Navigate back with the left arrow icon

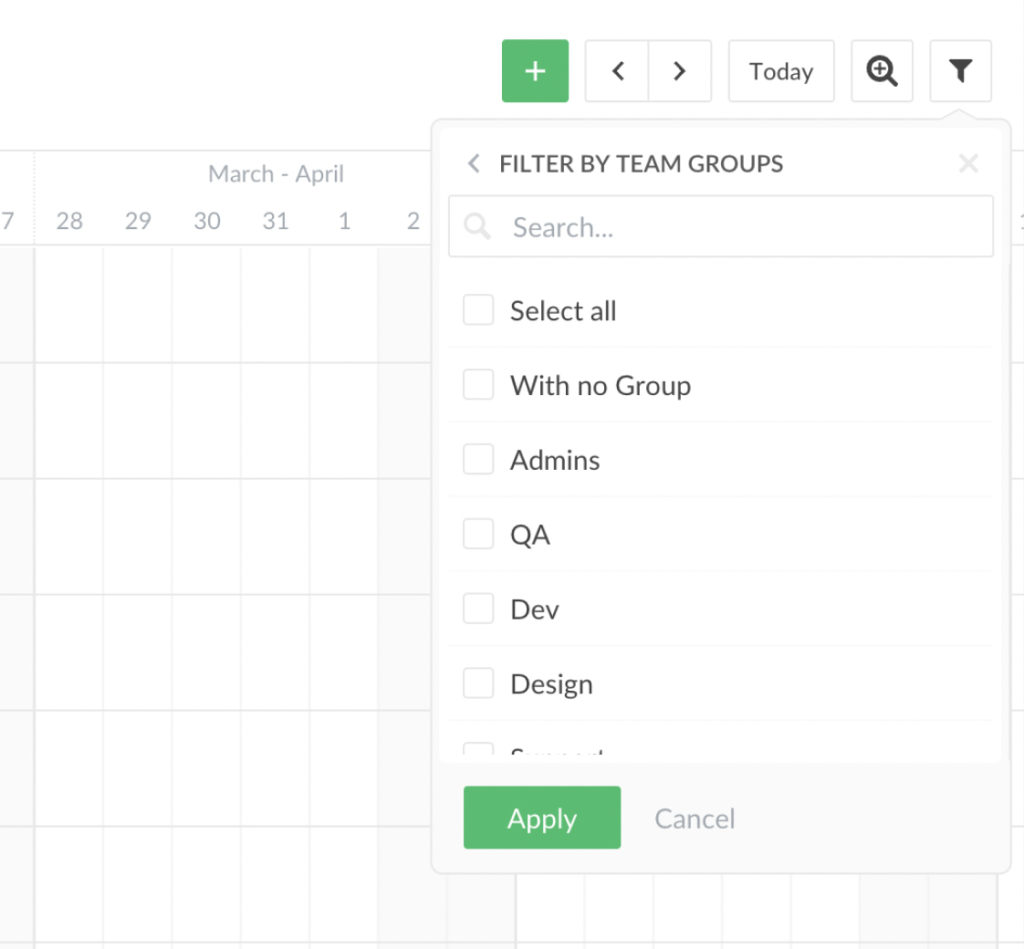pos(617,70)
